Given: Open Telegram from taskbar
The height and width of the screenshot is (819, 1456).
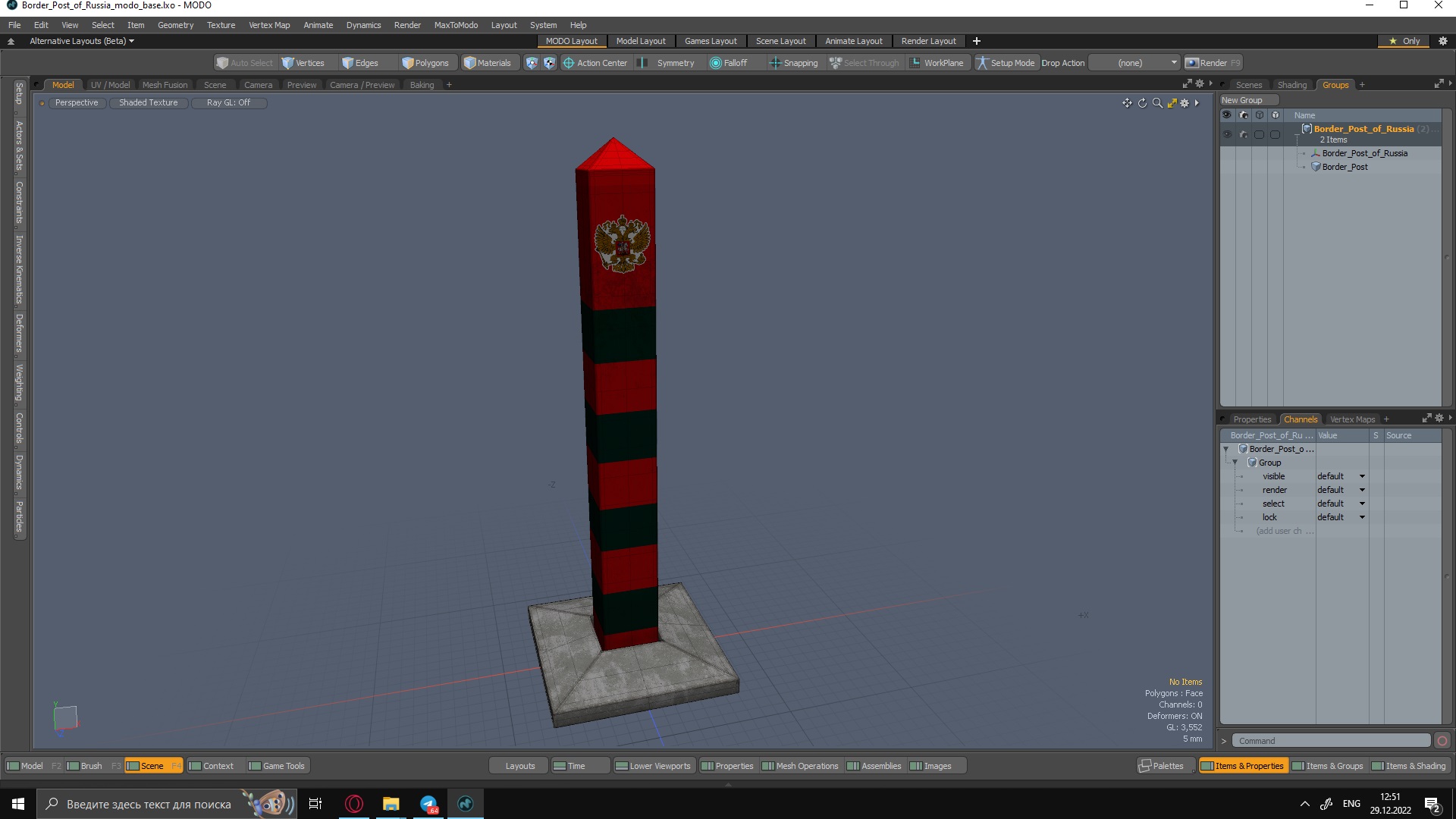Looking at the screenshot, I should [x=428, y=804].
